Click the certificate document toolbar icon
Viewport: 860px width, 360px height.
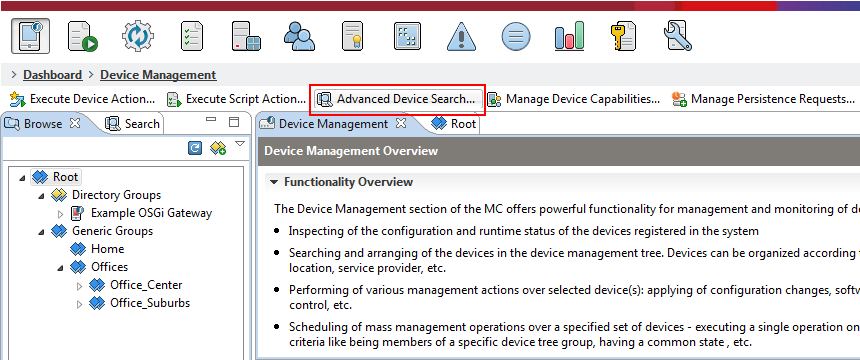pyautogui.click(x=353, y=37)
